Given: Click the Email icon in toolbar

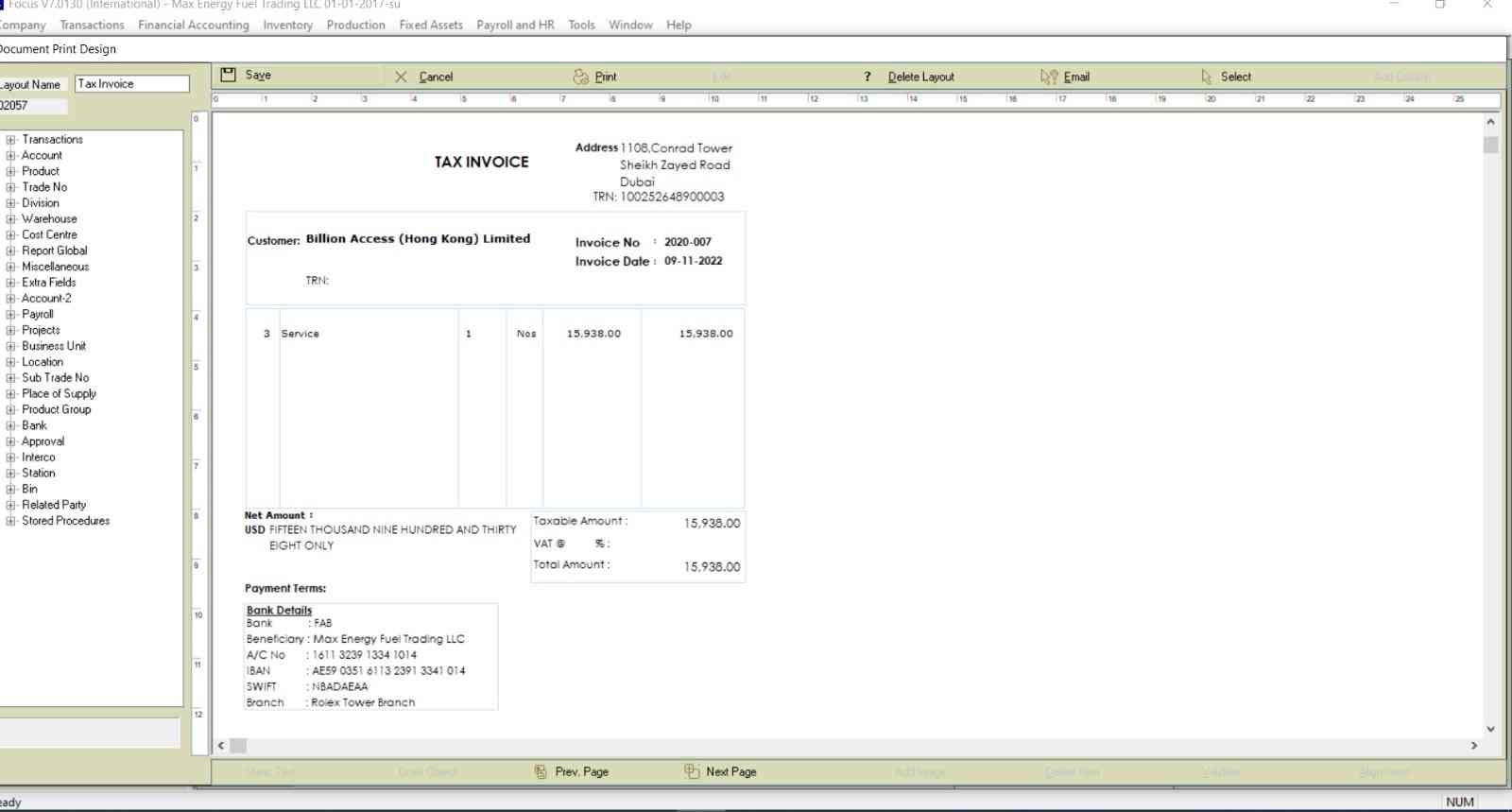Looking at the screenshot, I should click(x=1049, y=77).
